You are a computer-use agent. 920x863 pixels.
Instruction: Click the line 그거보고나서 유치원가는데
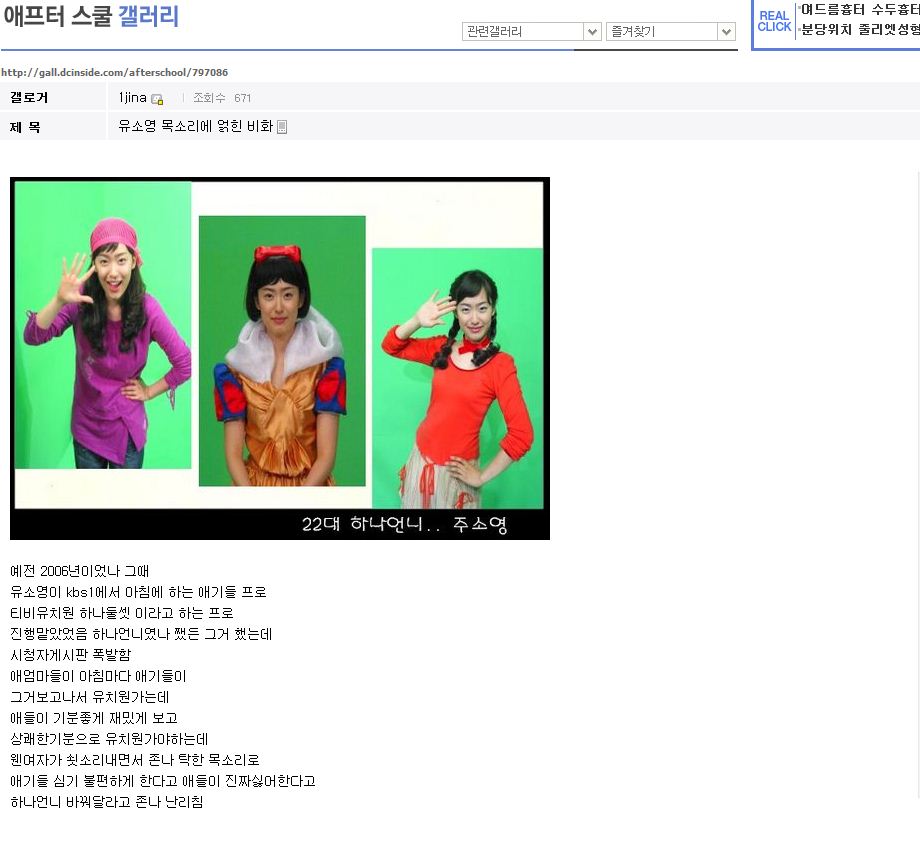click(x=90, y=697)
